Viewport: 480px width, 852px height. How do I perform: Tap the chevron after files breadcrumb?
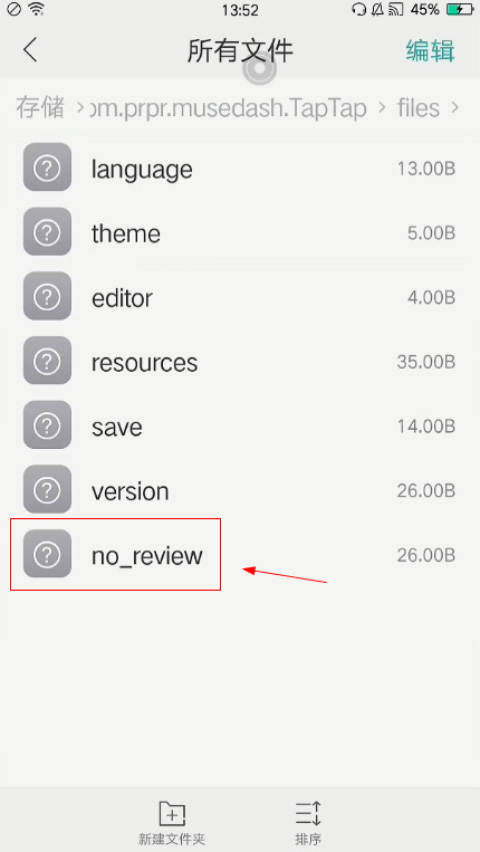[455, 108]
